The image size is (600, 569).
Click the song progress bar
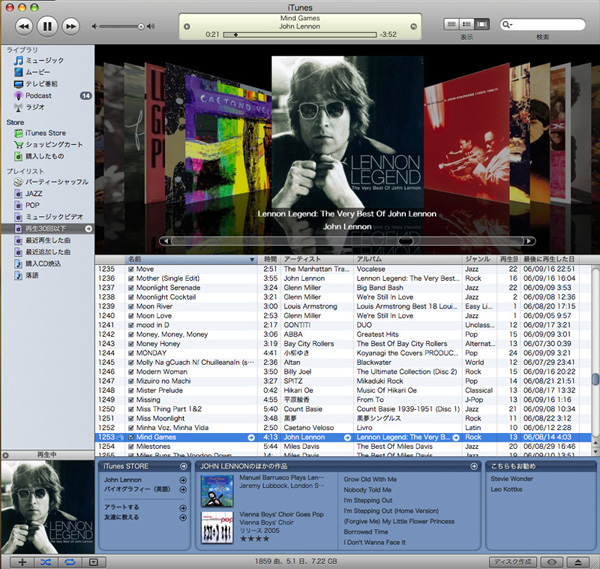coord(300,35)
